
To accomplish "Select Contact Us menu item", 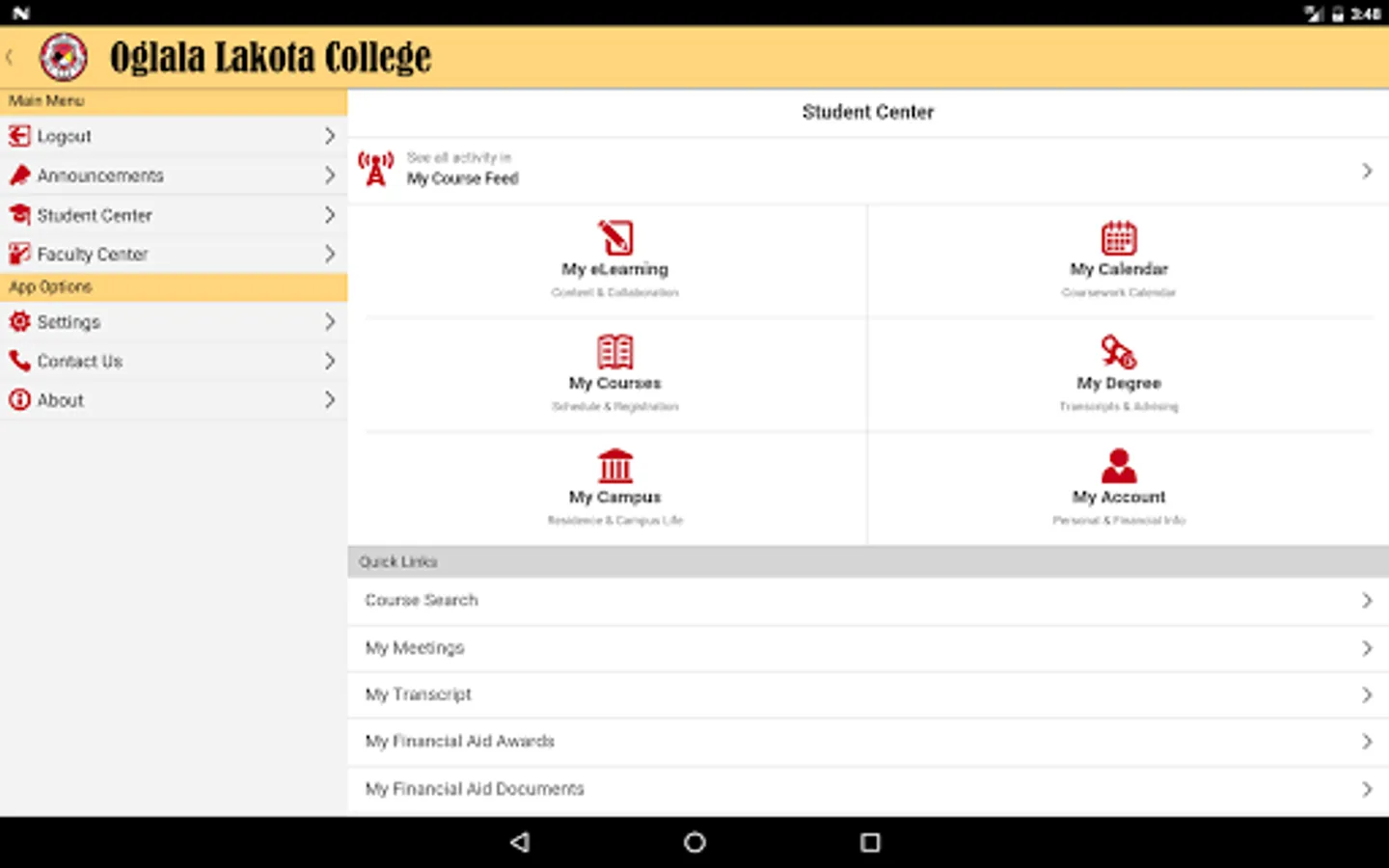I will coord(174,361).
